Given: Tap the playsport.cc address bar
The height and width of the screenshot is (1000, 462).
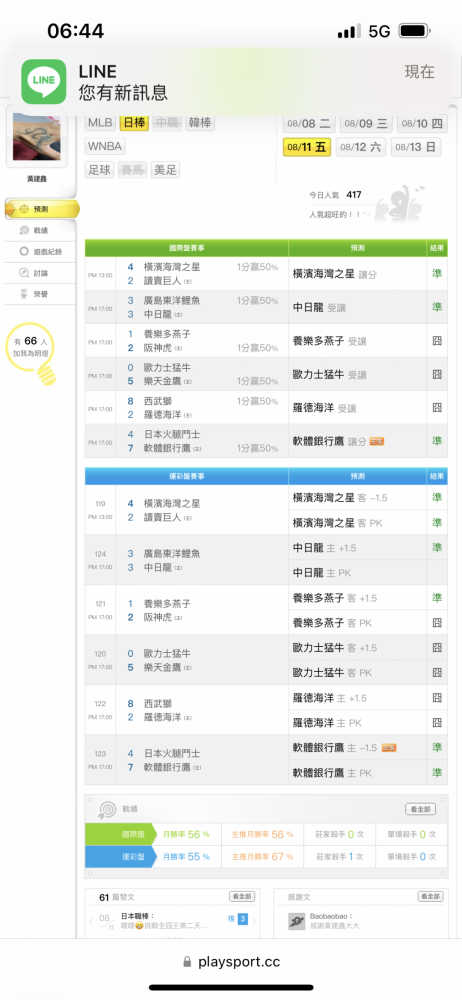Looking at the screenshot, I should [x=231, y=962].
